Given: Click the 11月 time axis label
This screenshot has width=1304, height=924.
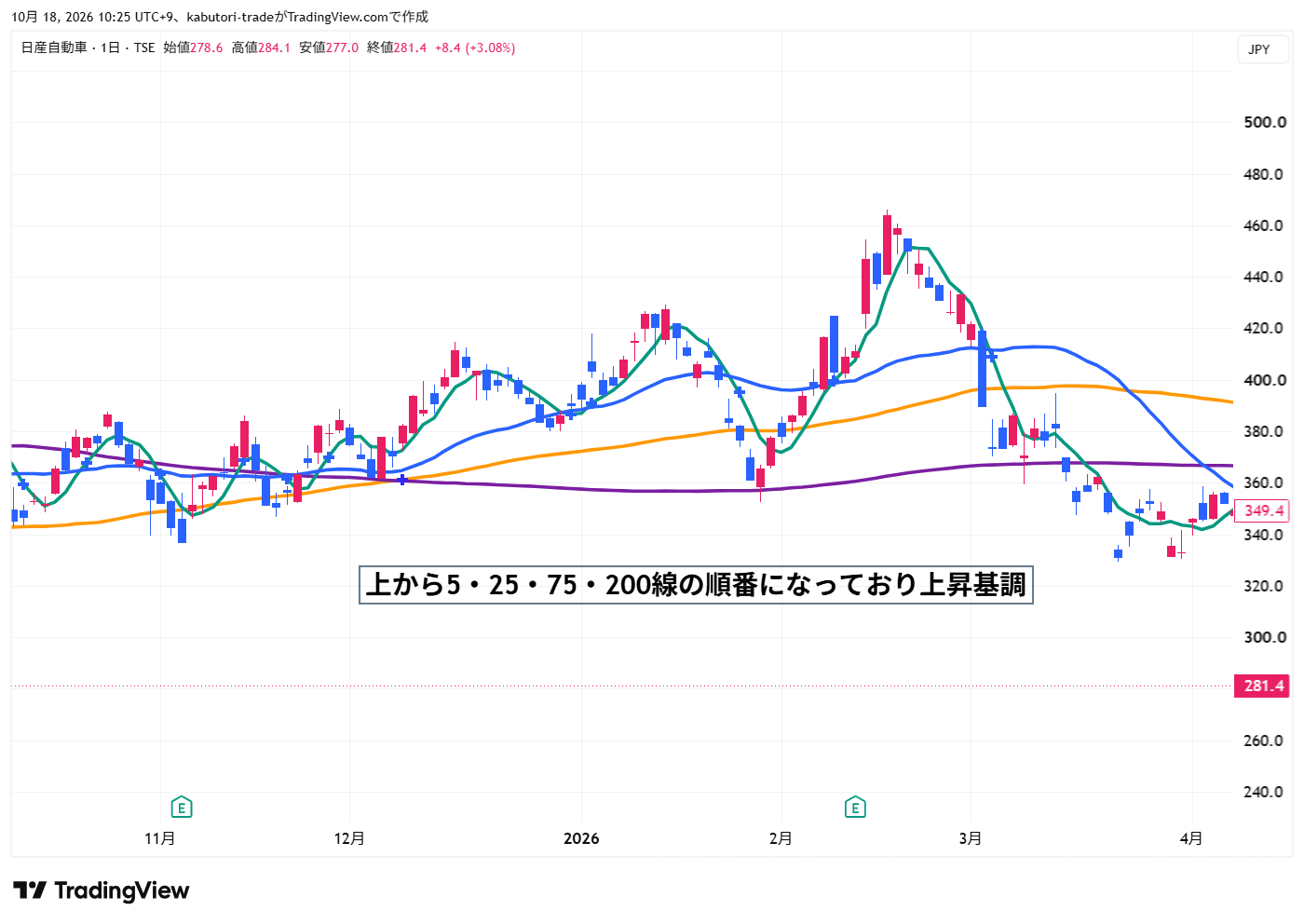Looking at the screenshot, I should click(160, 838).
